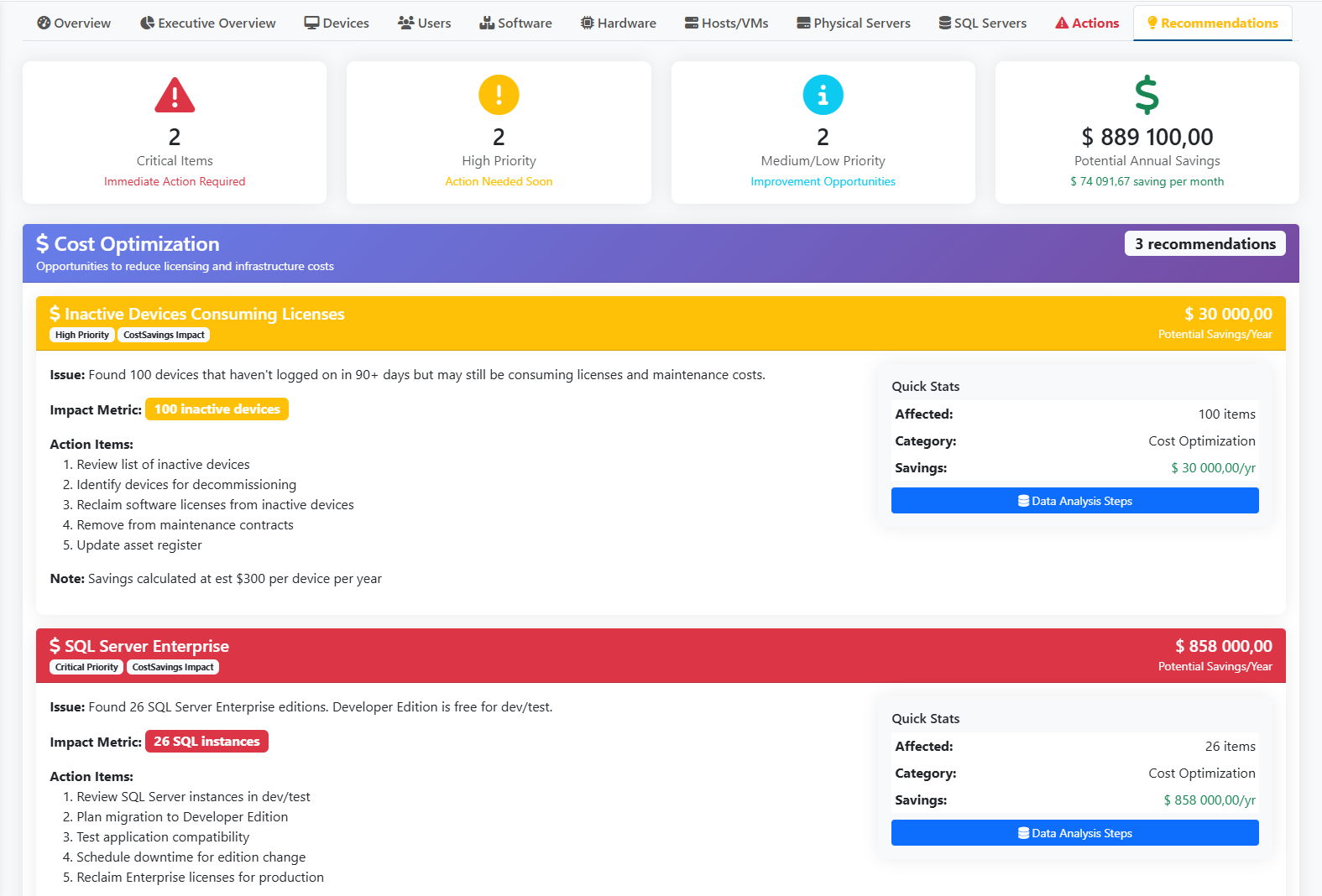Click the High Priority badge
Viewport: 1322px width, 896px height.
82,335
